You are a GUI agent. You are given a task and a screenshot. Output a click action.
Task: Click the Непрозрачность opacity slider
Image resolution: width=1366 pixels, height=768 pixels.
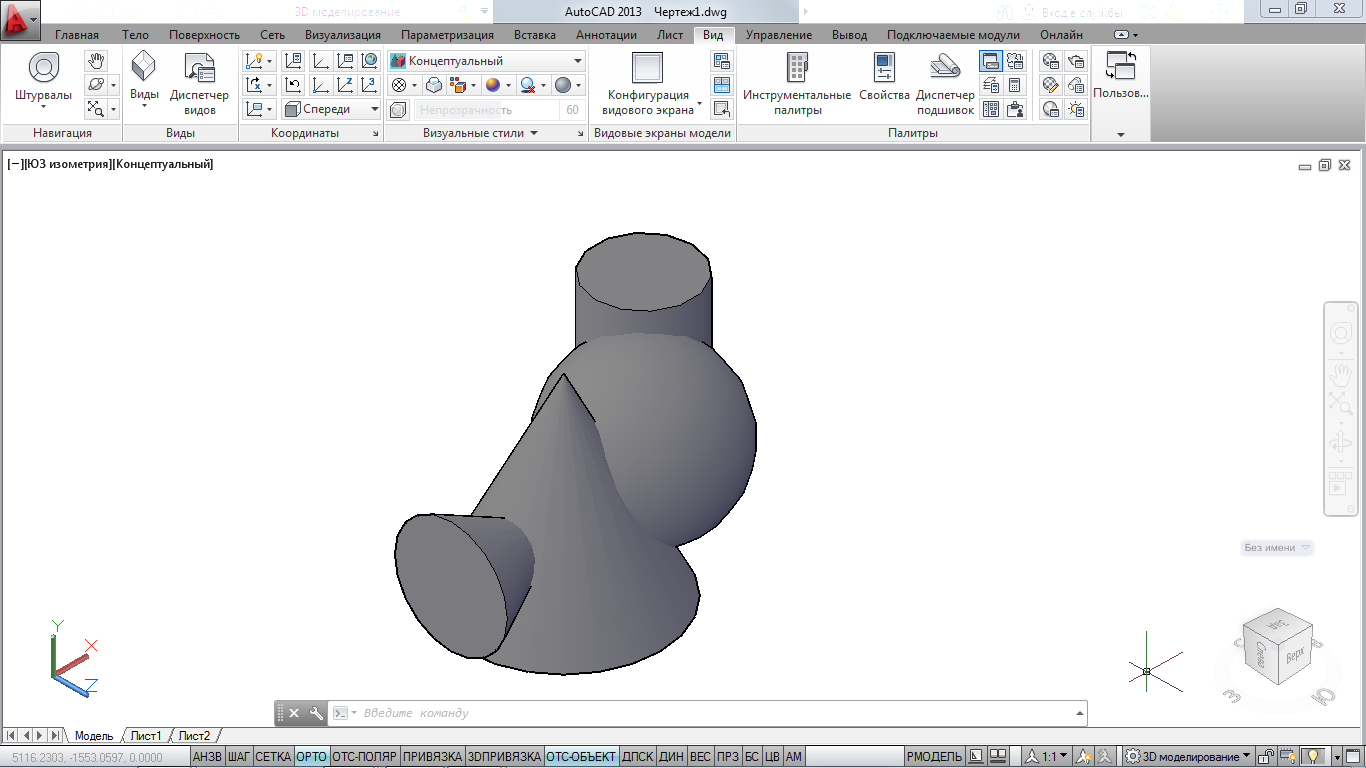(487, 110)
